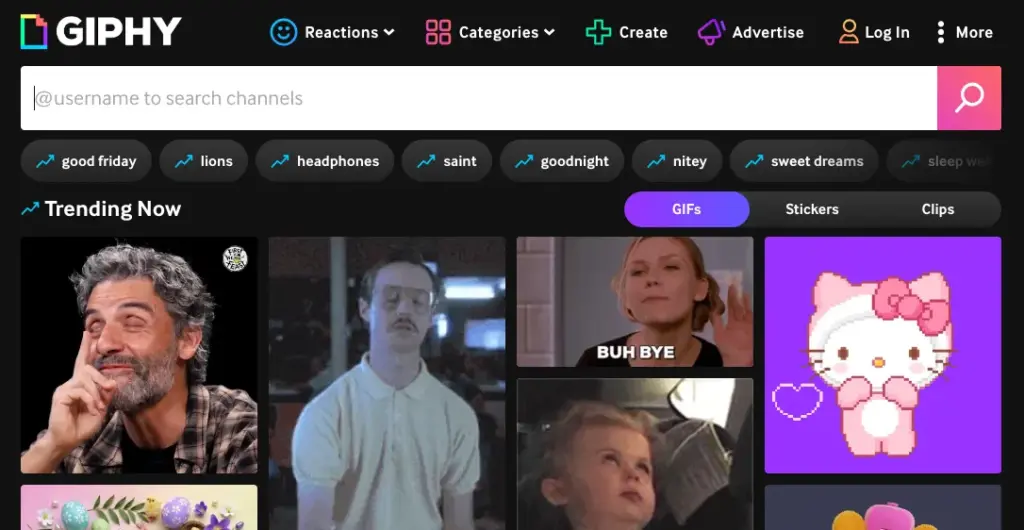Viewport: 1024px width, 530px height.
Task: Click the Log In user icon
Action: click(848, 32)
